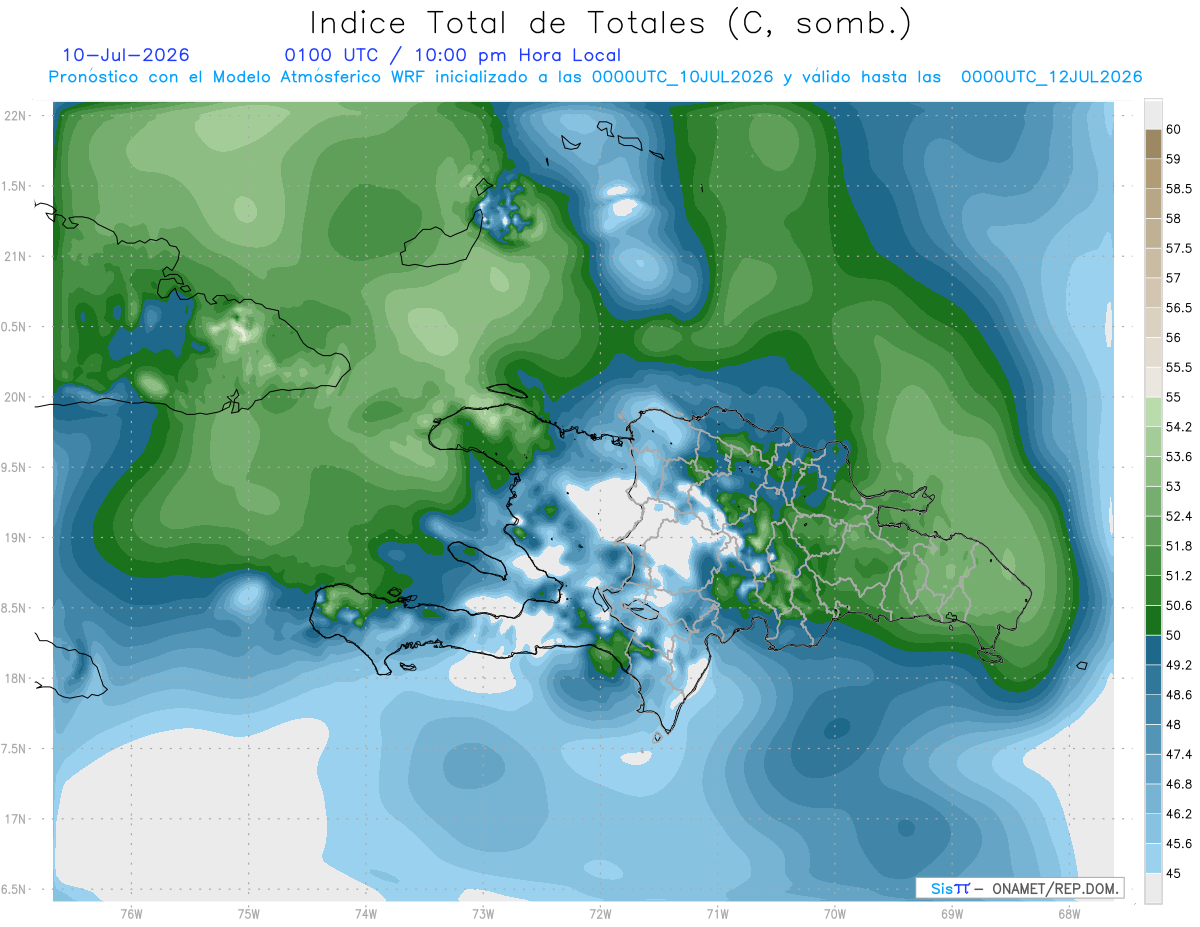Click the '75W' longitude label
The height and width of the screenshot is (927, 1200).
click(x=249, y=913)
